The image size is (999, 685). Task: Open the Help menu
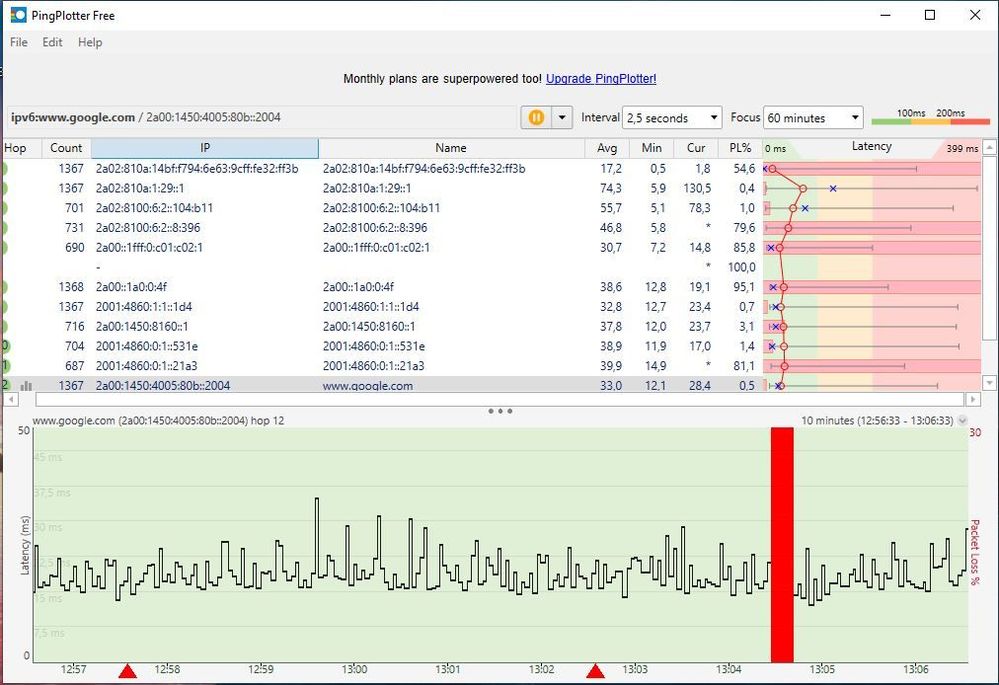click(x=90, y=42)
